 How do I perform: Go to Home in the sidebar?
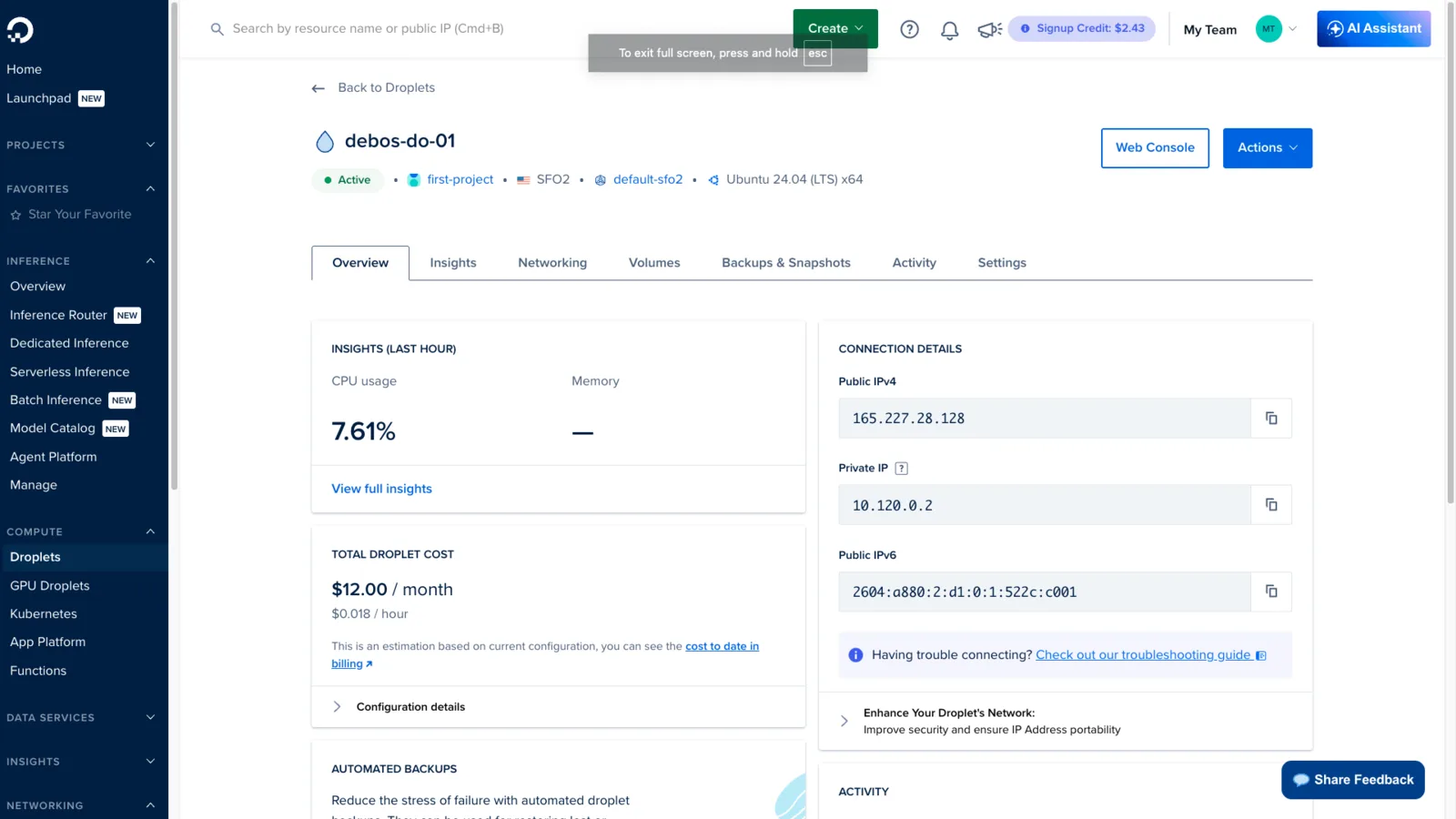pyautogui.click(x=25, y=69)
